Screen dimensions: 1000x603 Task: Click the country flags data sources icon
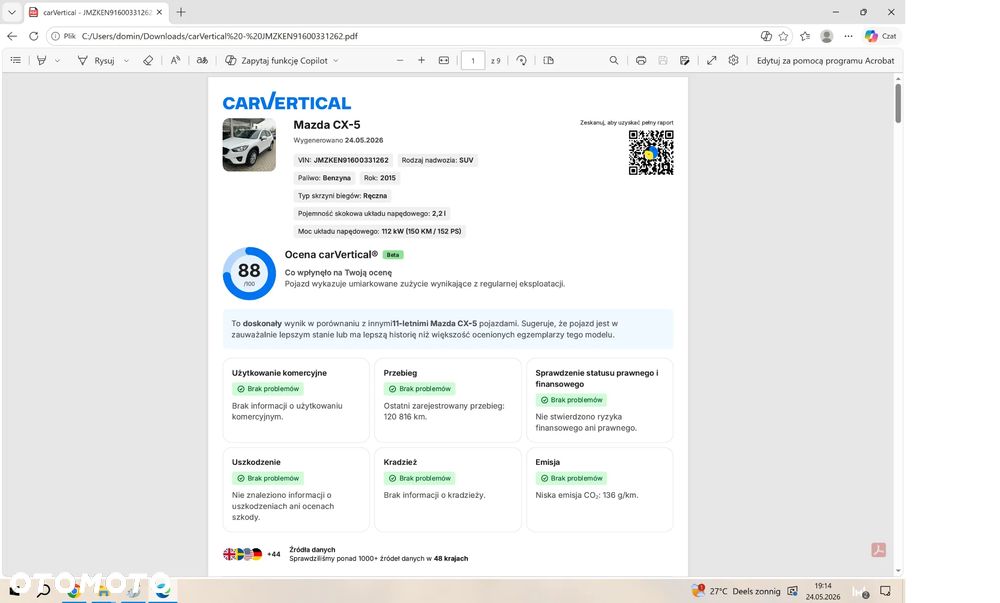(x=243, y=554)
